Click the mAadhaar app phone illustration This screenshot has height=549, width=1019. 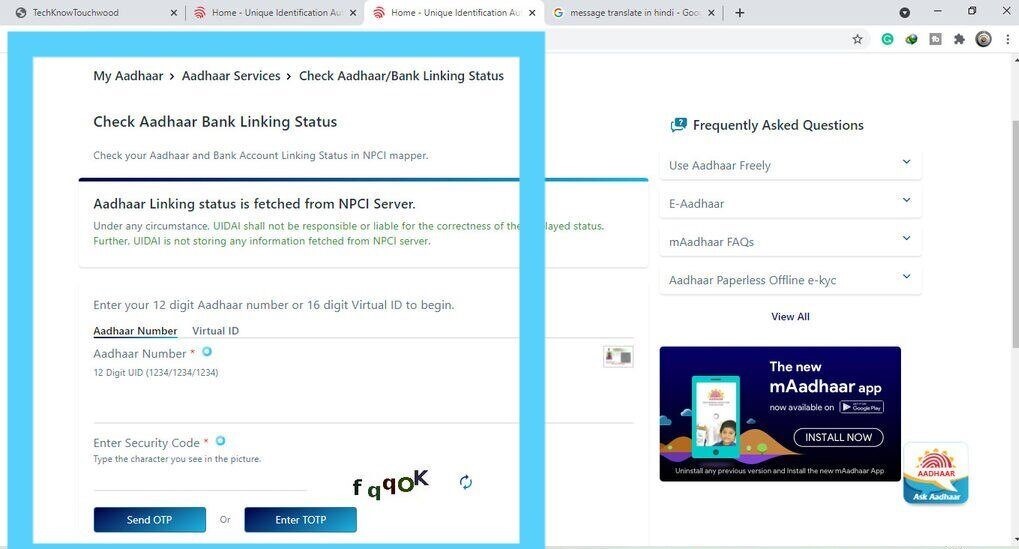717,416
